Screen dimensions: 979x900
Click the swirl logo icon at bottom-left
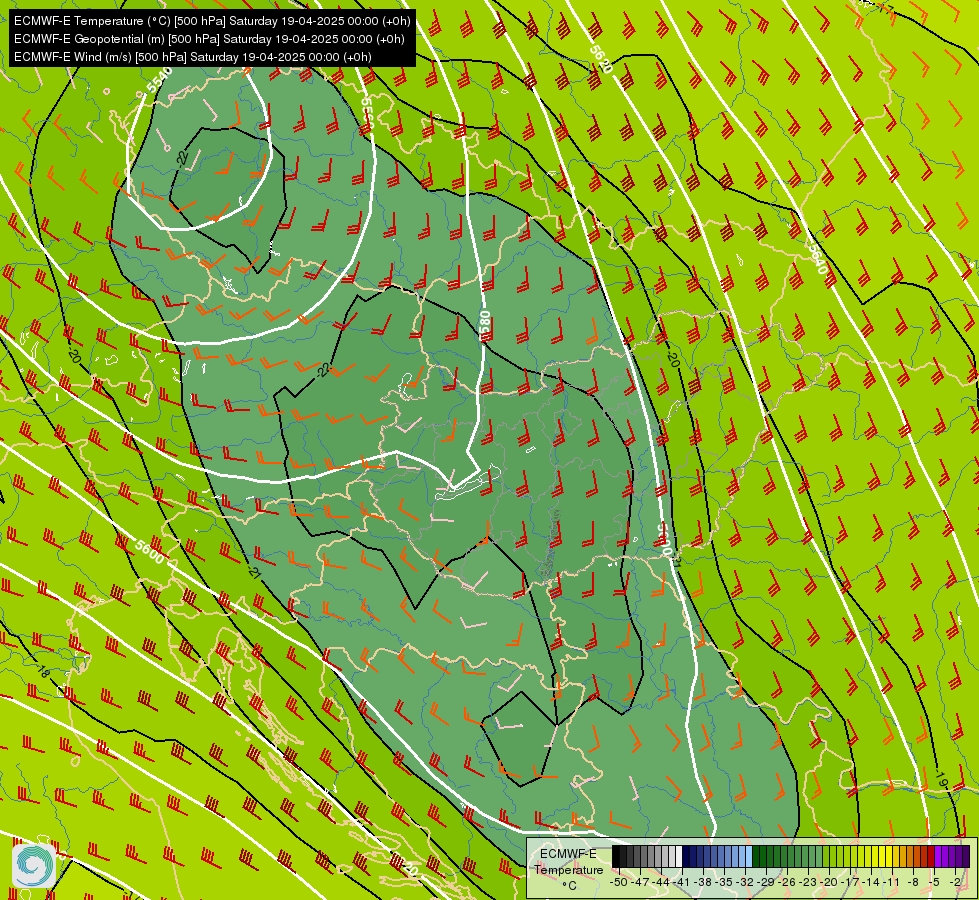pos(34,865)
